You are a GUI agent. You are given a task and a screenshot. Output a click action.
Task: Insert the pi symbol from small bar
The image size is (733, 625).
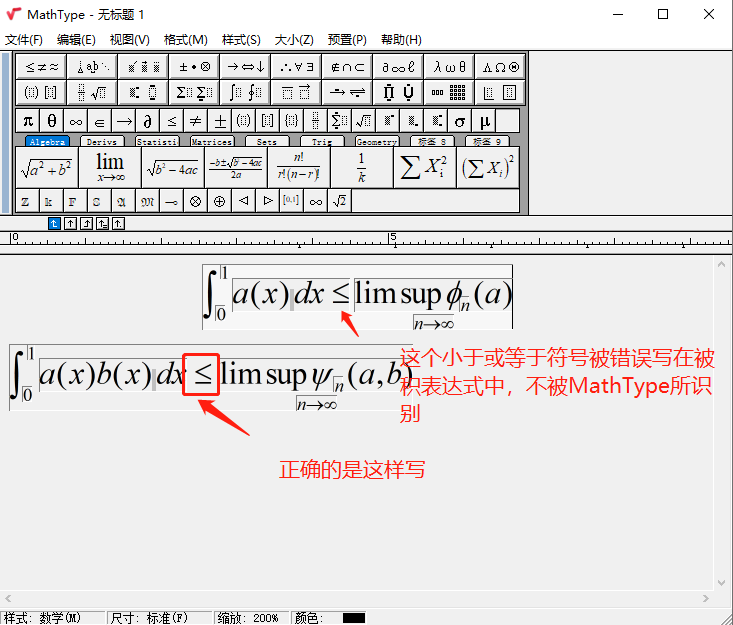click(28, 122)
